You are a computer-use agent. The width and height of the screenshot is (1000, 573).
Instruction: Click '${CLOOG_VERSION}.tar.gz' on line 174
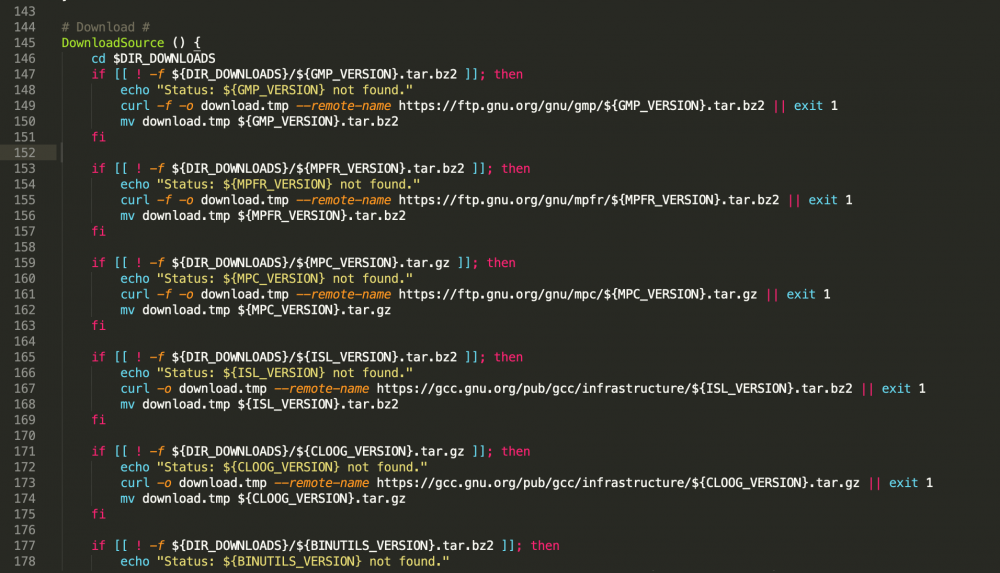[x=321, y=499]
